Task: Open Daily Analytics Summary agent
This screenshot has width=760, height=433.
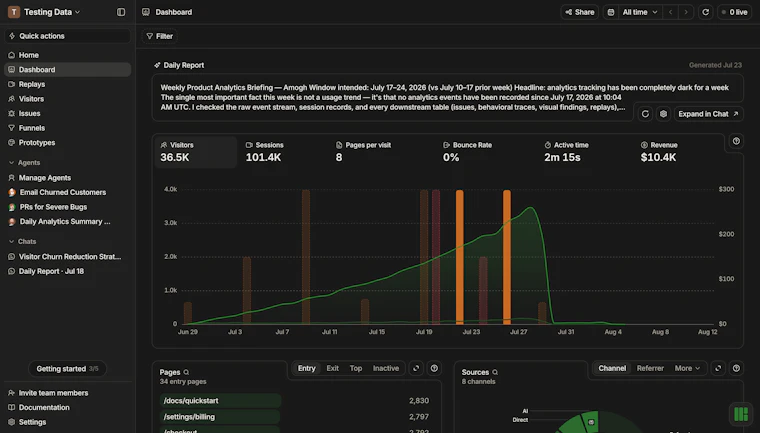Action: pyautogui.click(x=67, y=222)
